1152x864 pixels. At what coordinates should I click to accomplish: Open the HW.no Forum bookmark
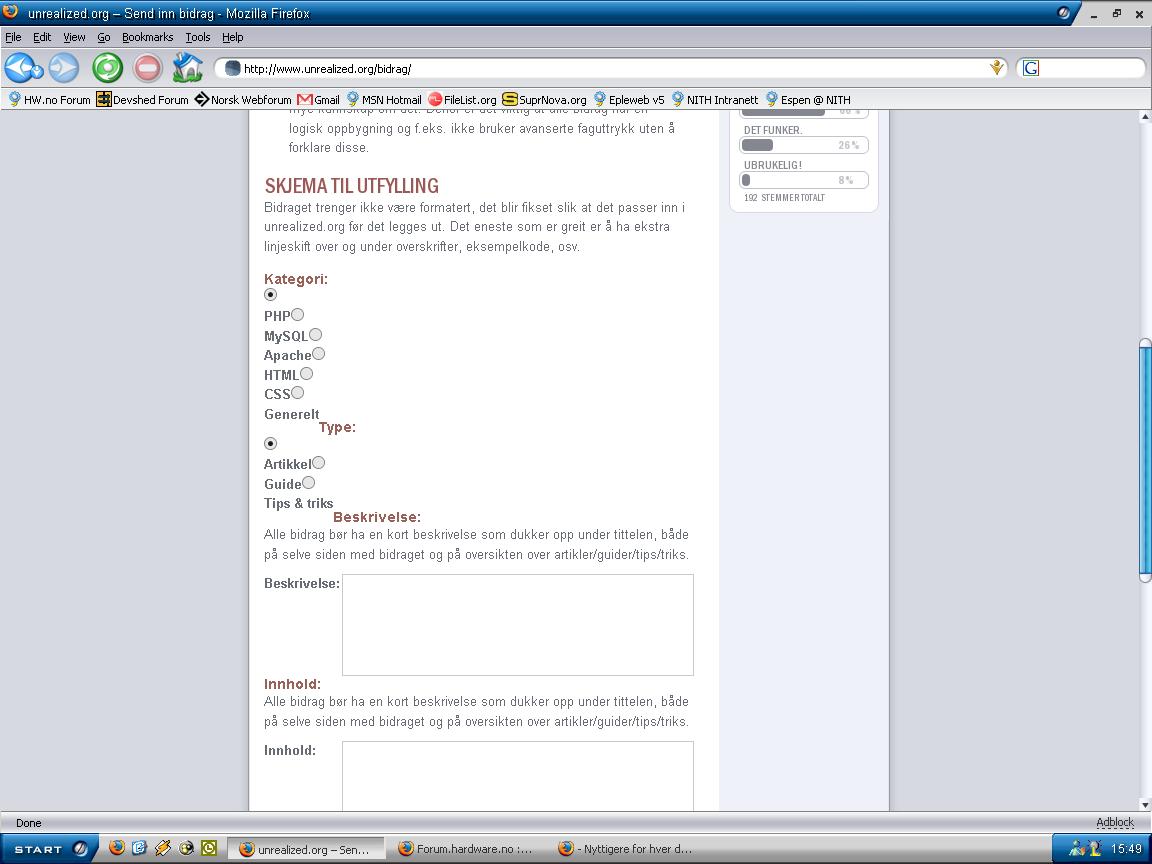49,99
